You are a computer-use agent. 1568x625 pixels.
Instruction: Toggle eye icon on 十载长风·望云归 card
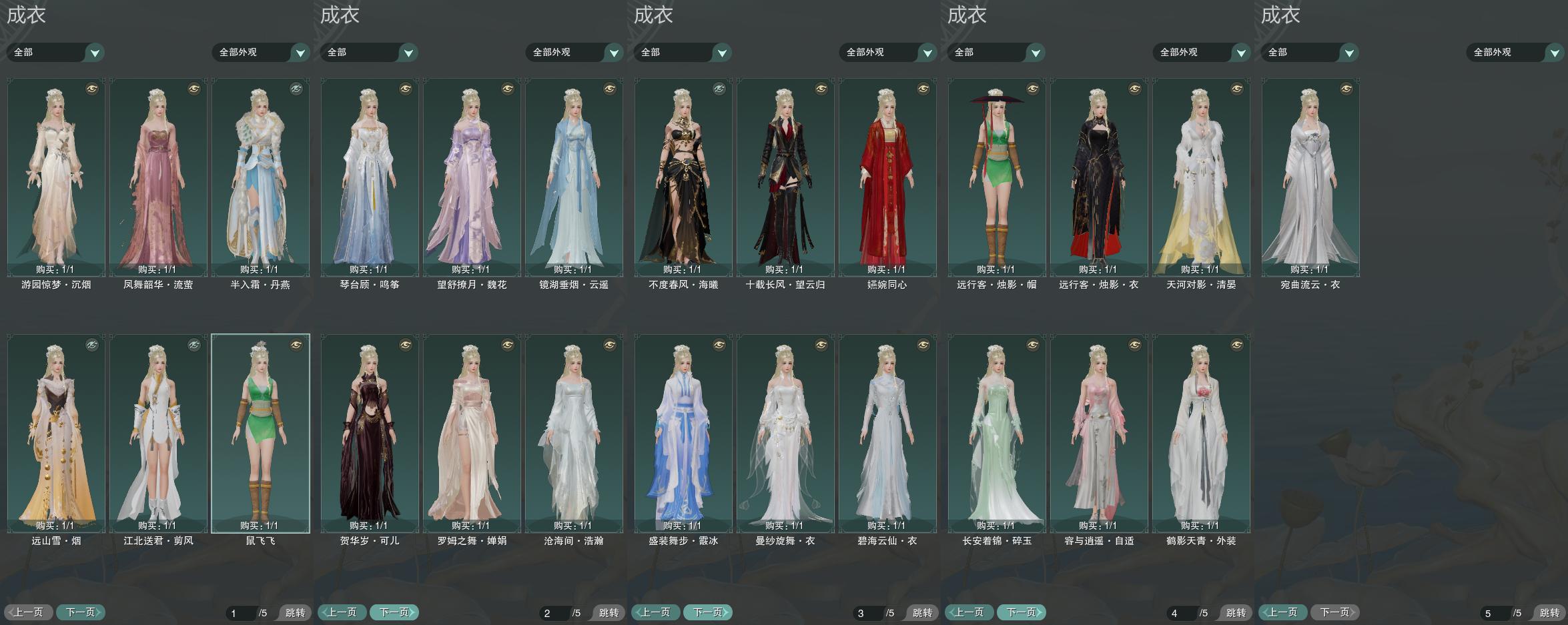point(821,89)
